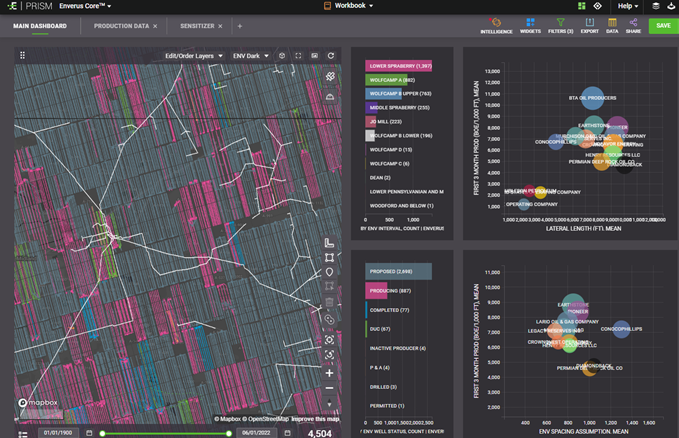Open the Widgets menu icon
This screenshot has height=438, width=679.
(530, 22)
